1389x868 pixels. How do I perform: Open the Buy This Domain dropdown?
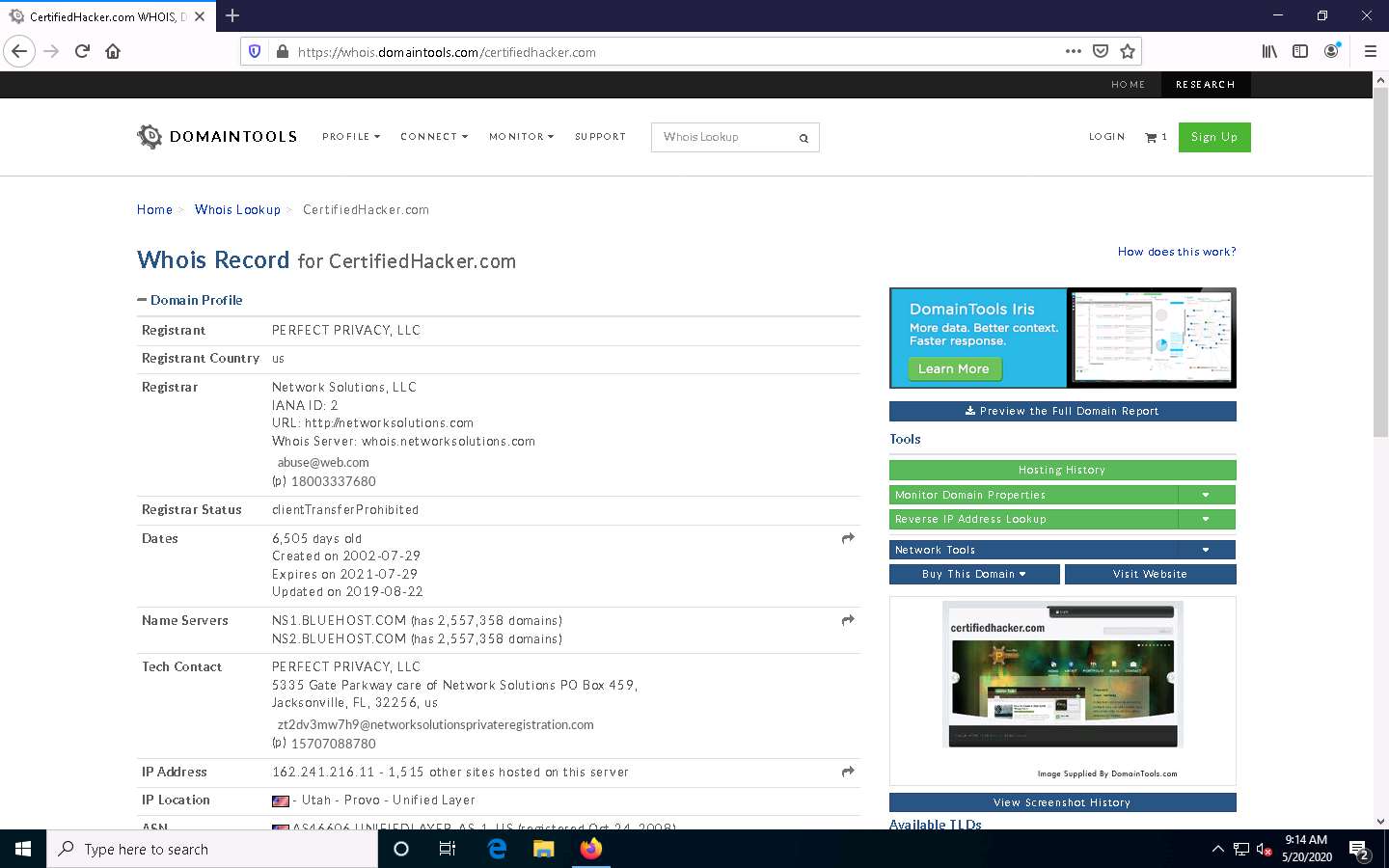(x=974, y=574)
